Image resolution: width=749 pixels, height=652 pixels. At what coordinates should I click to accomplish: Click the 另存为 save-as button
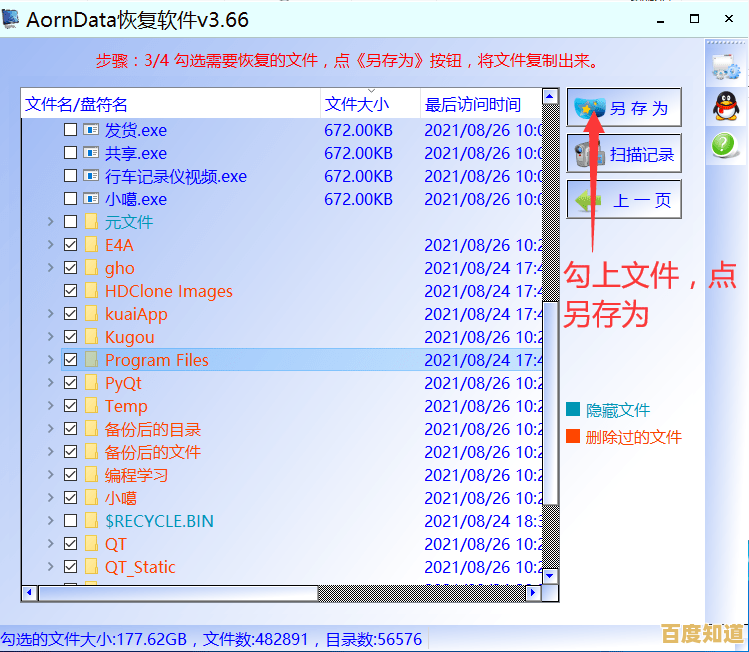623,107
